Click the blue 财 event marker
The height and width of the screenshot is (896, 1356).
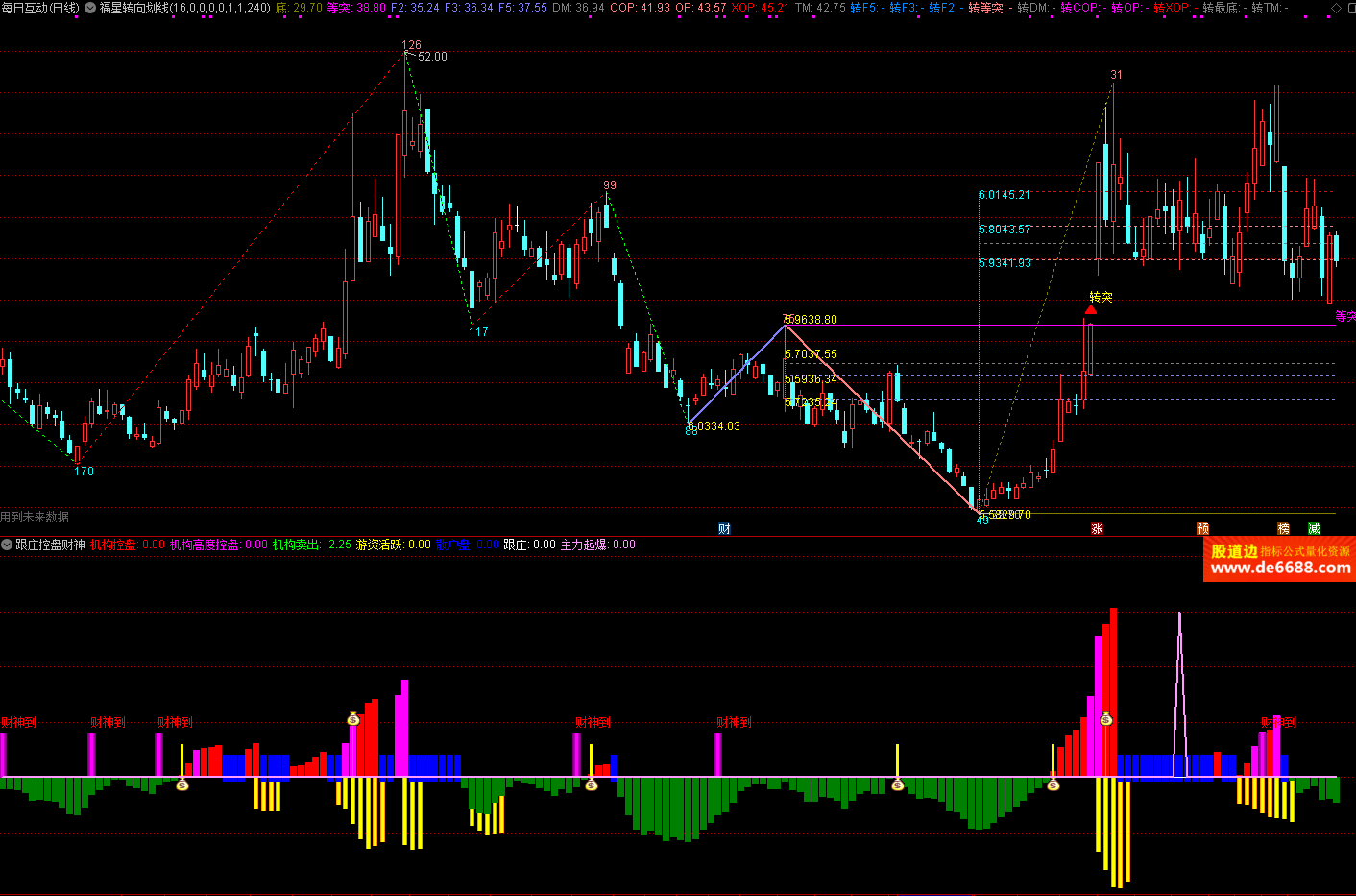724,529
